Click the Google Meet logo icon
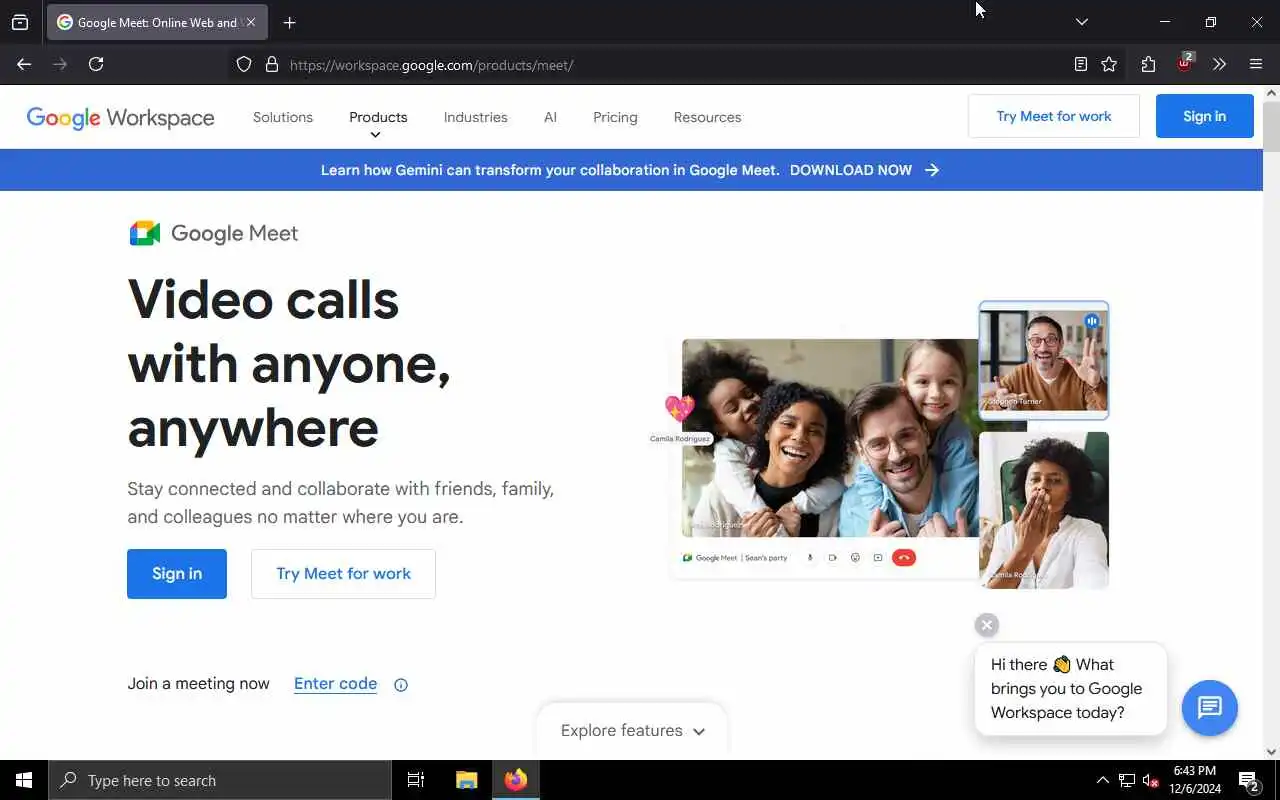 [145, 233]
